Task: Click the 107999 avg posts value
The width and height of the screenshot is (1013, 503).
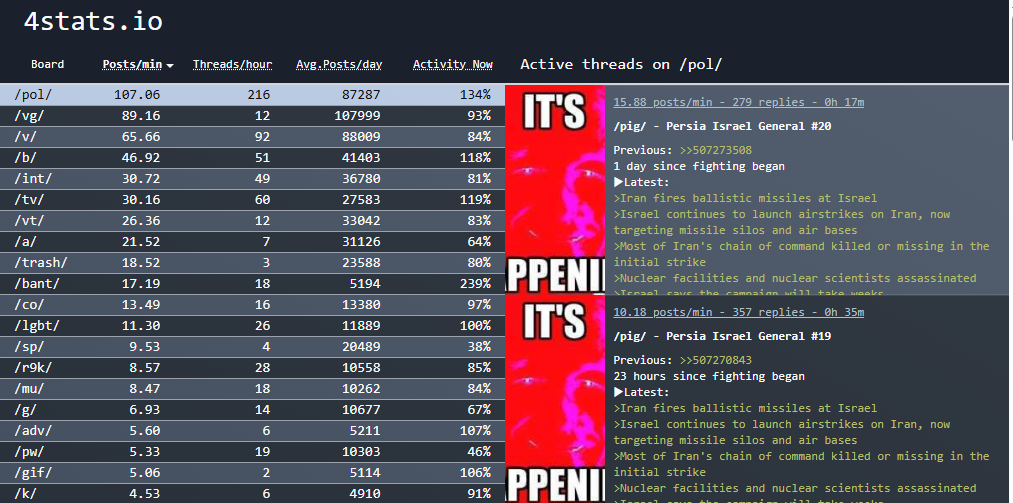Action: 357,116
